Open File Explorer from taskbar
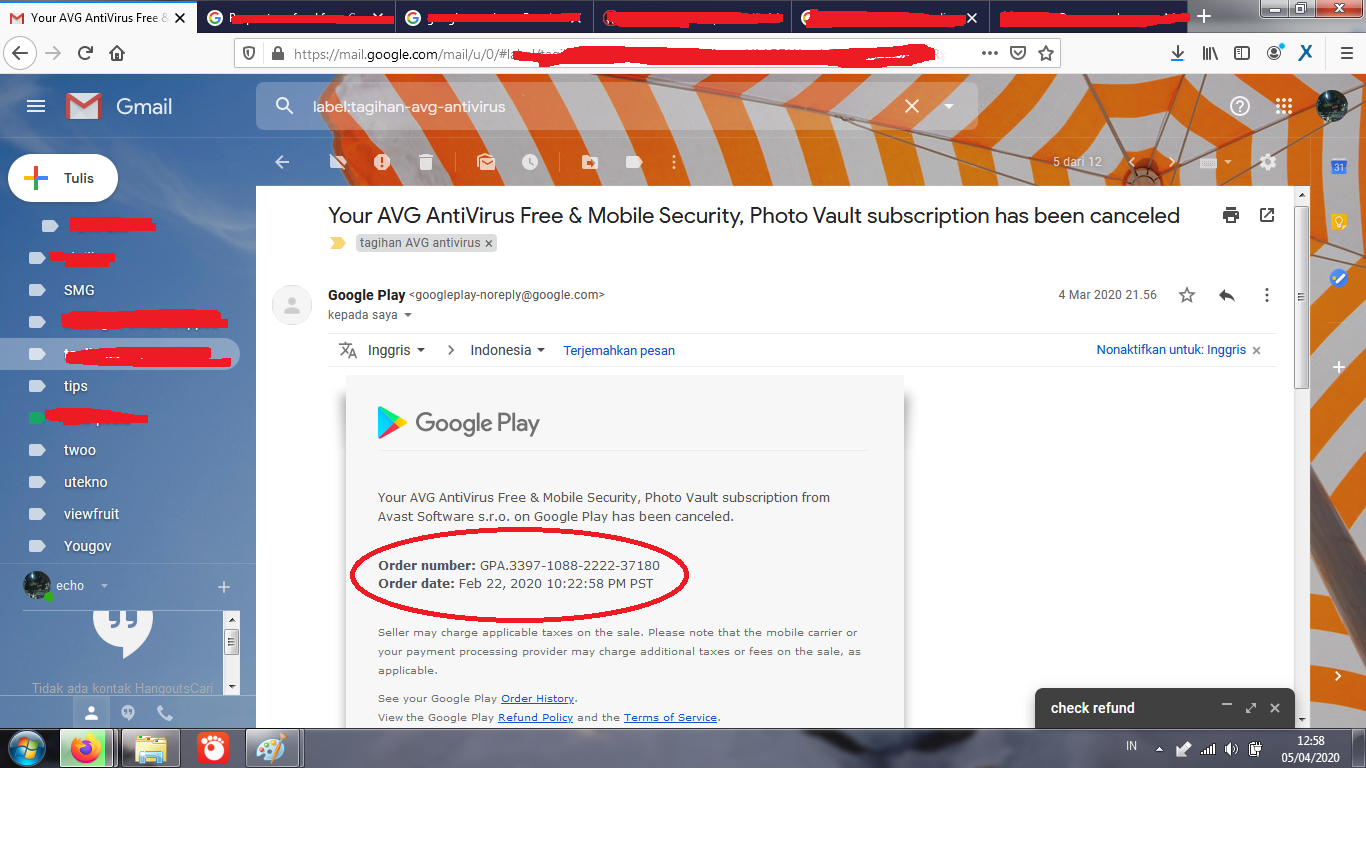The height and width of the screenshot is (854, 1366). pos(150,748)
